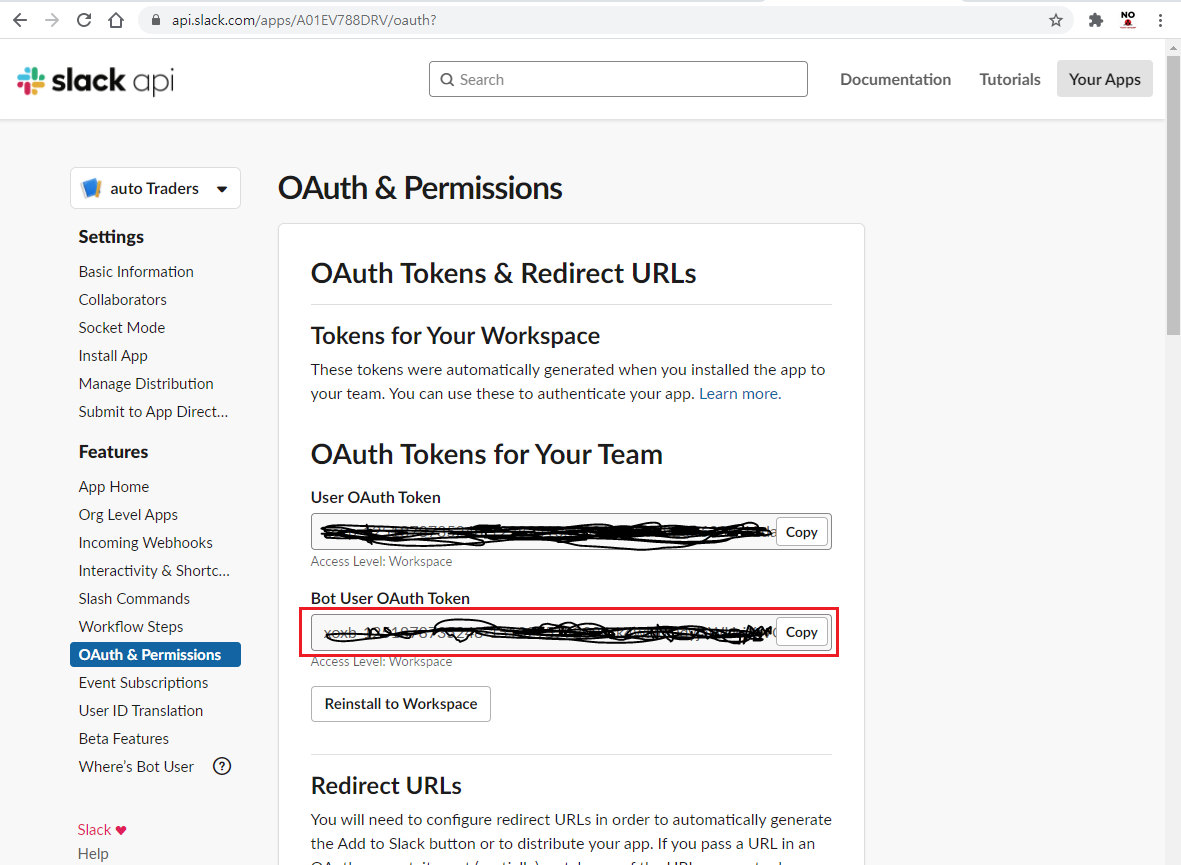The image size is (1181, 865).
Task: Open Manage Distribution
Action: coord(146,384)
